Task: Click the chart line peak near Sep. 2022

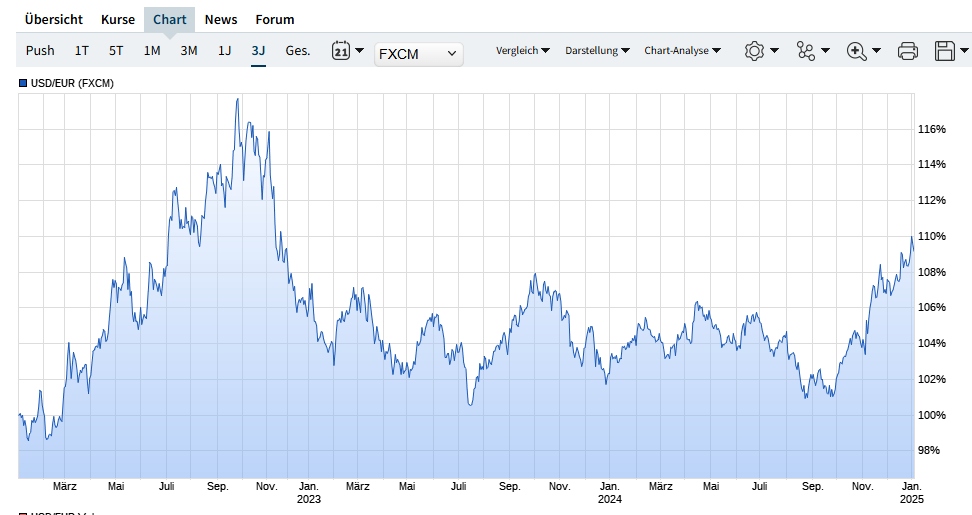Action: coord(237,99)
